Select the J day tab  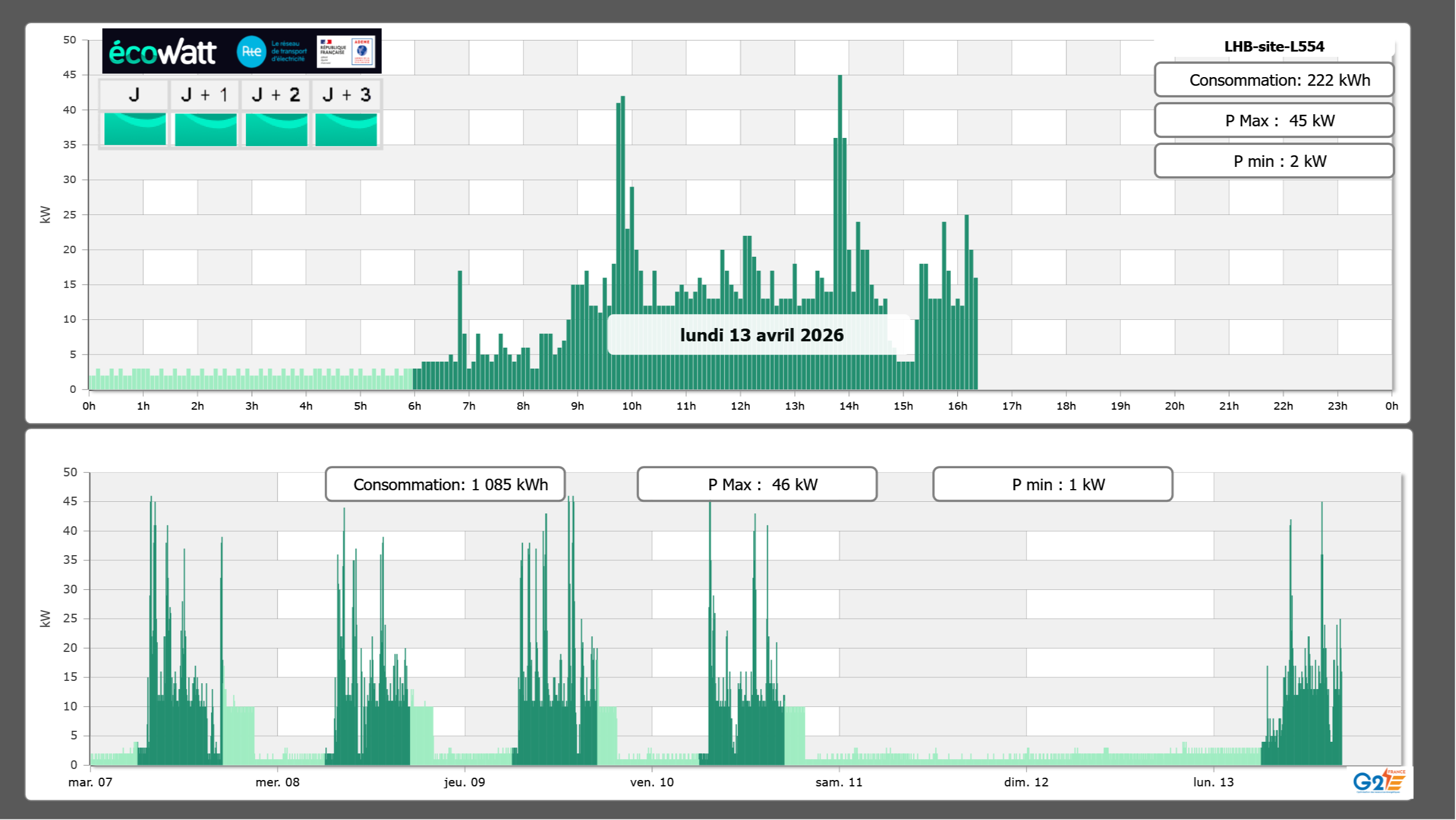134,95
